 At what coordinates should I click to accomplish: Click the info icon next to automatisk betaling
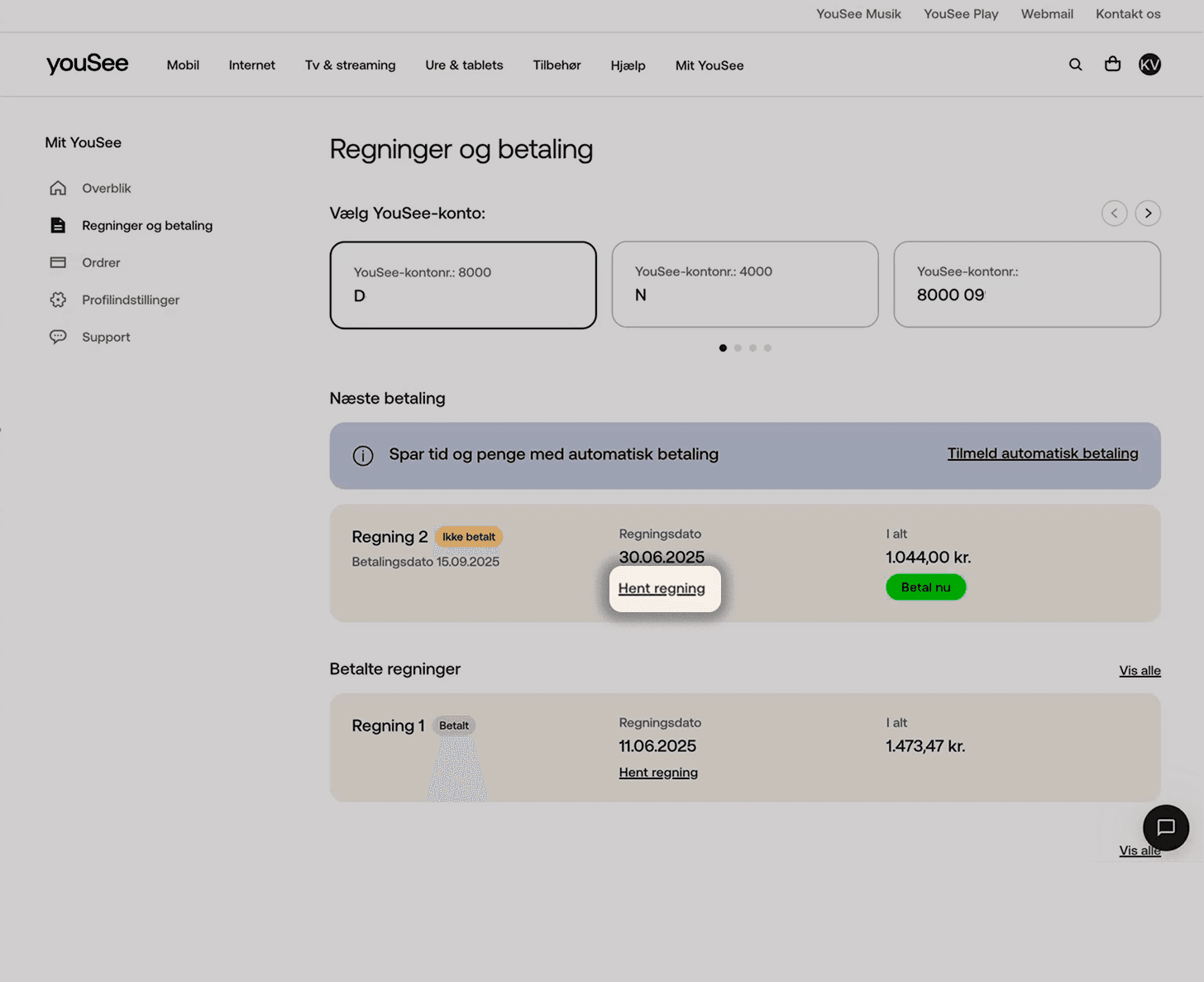(363, 455)
